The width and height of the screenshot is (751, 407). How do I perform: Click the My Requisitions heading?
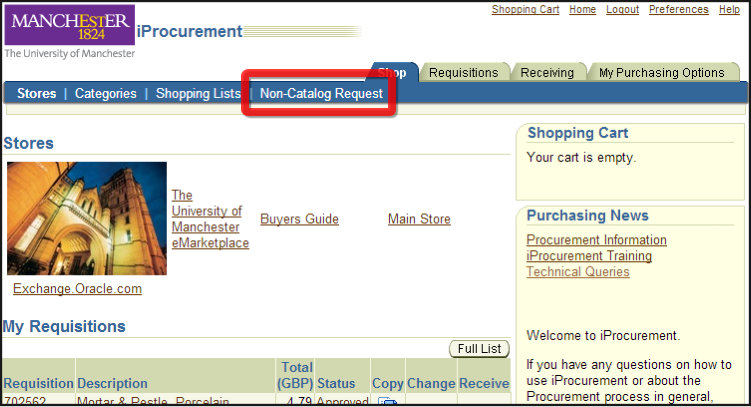(x=64, y=327)
